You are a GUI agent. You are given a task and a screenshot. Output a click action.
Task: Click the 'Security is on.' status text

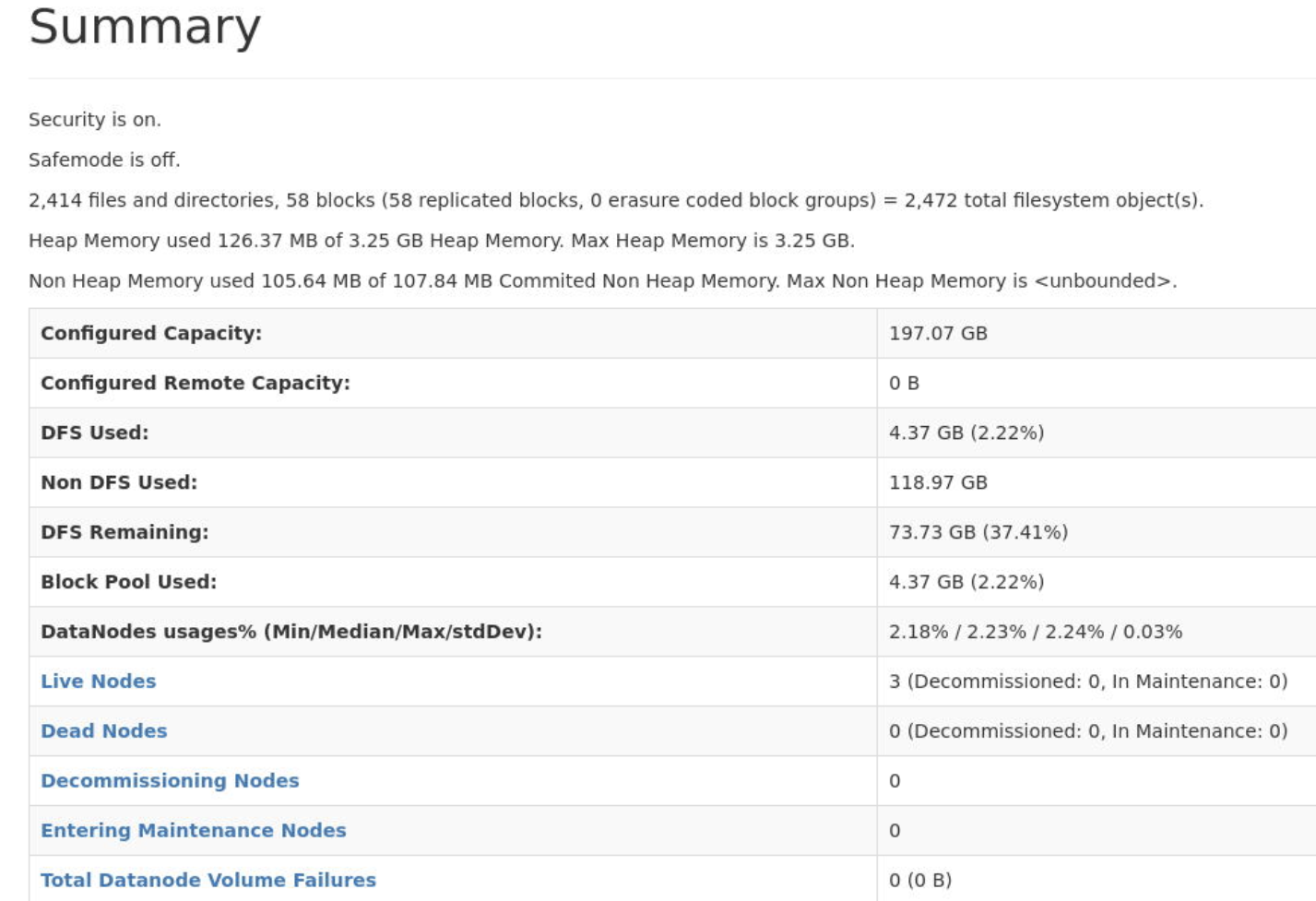[95, 120]
